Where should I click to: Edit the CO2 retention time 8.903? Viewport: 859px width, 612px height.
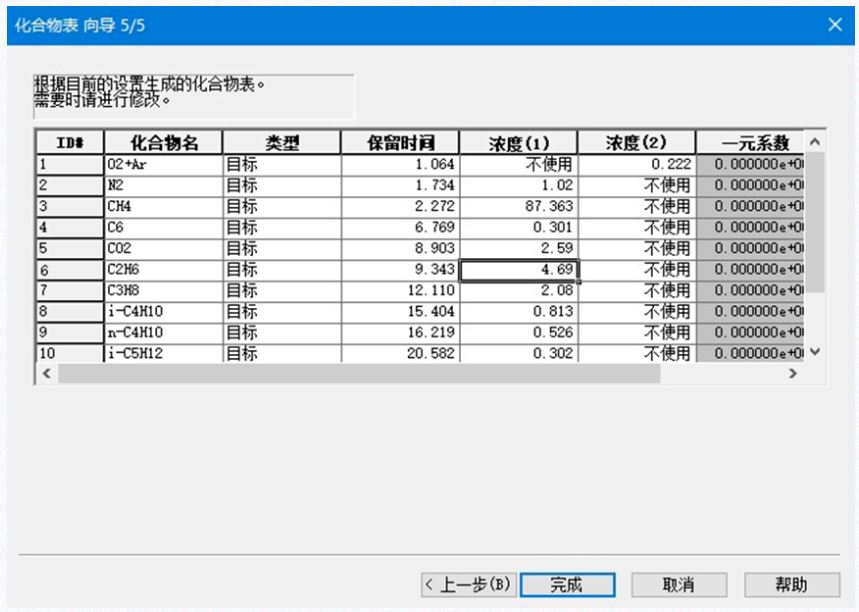(400, 248)
